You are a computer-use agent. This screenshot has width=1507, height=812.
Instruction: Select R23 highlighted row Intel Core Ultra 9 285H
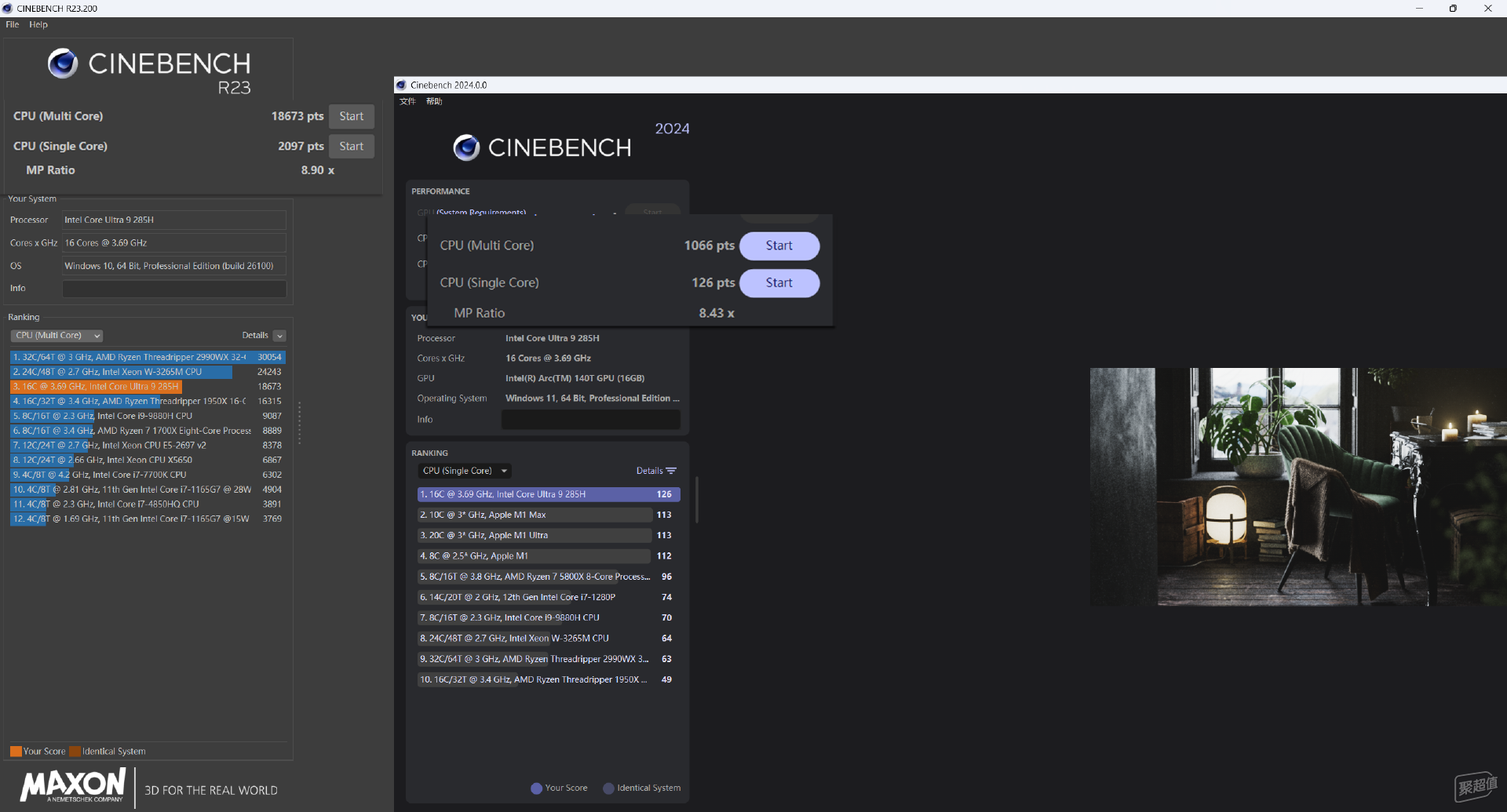pos(148,387)
